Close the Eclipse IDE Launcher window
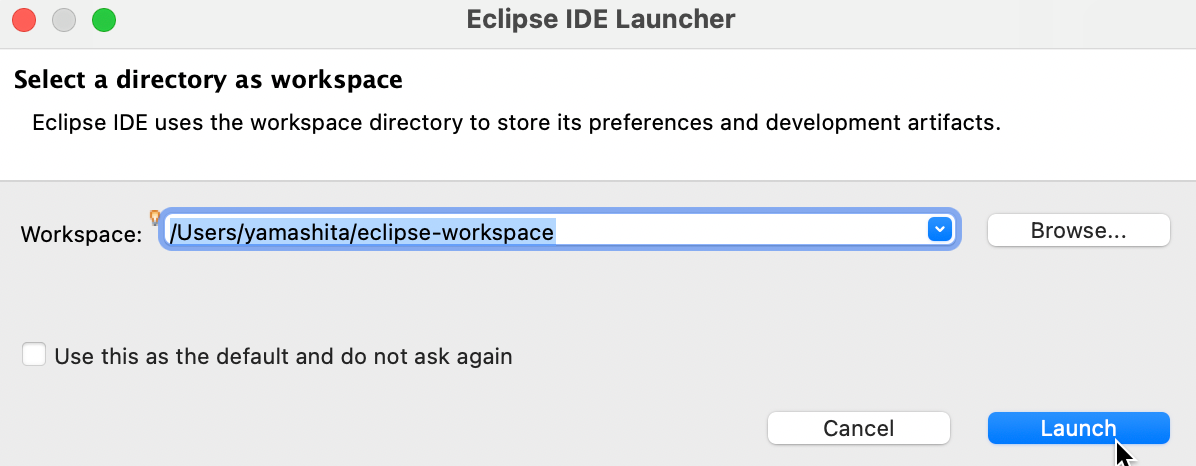The image size is (1196, 466). tap(24, 20)
